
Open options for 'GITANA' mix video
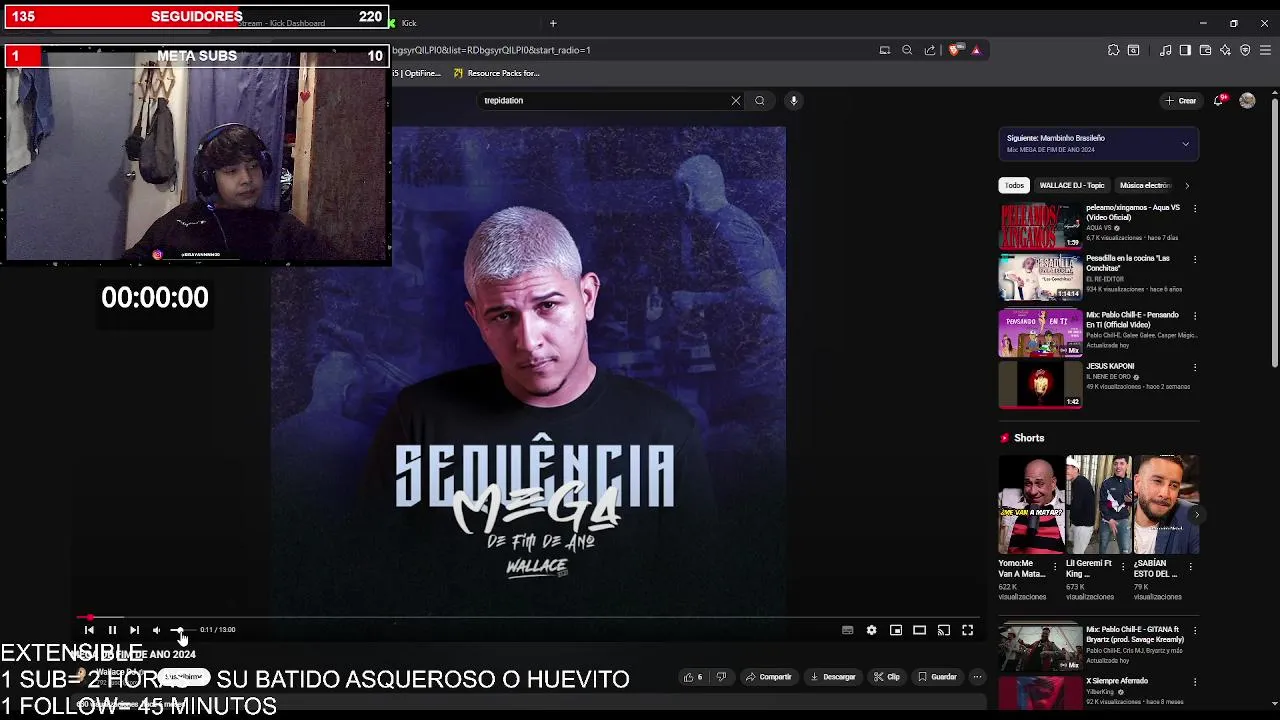click(x=1194, y=630)
